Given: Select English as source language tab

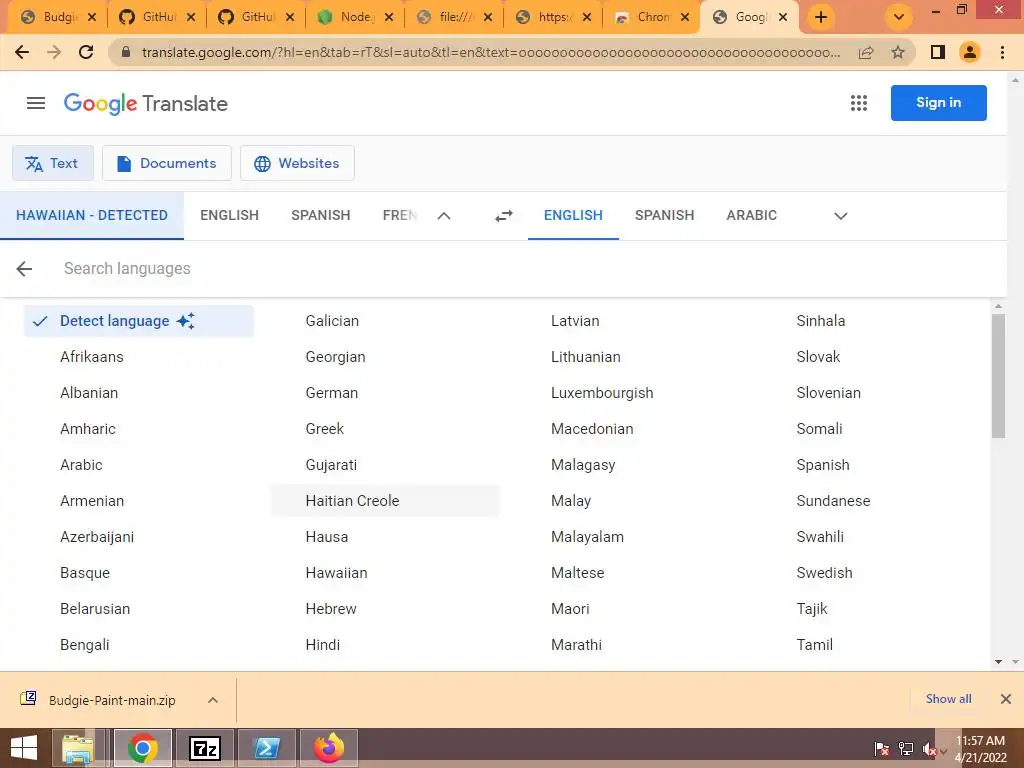Looking at the screenshot, I should 229,216.
